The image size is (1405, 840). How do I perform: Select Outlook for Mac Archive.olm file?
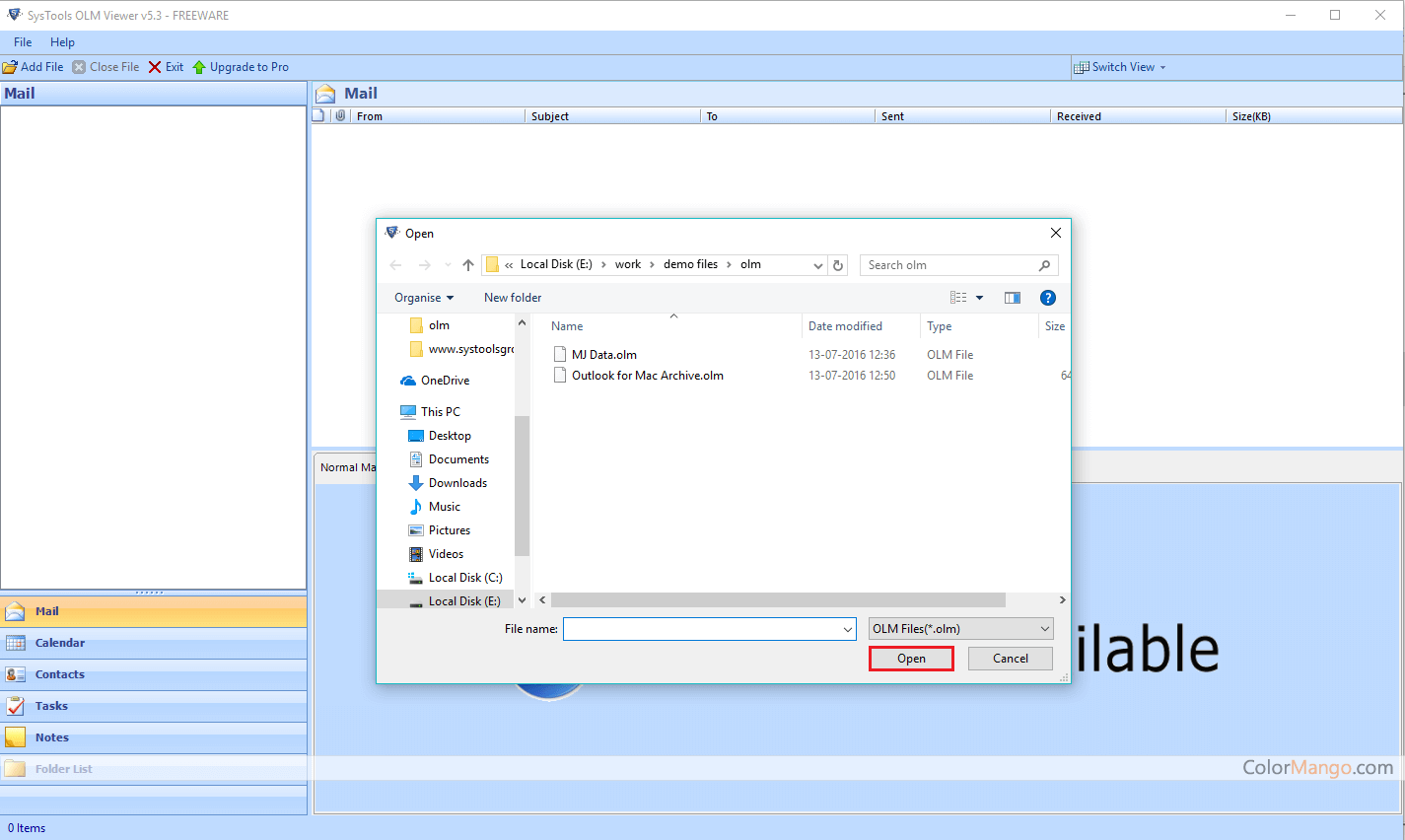(638, 376)
